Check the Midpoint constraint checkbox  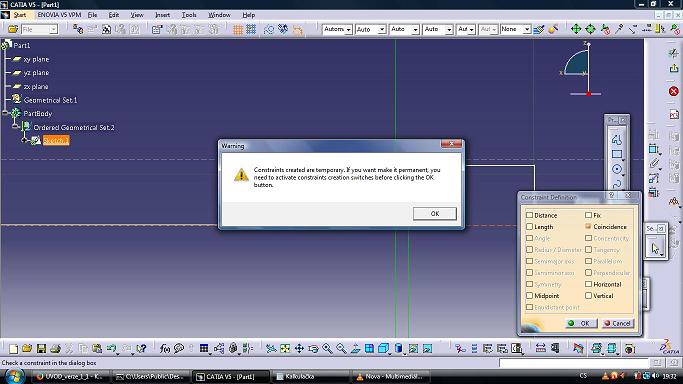coord(529,296)
